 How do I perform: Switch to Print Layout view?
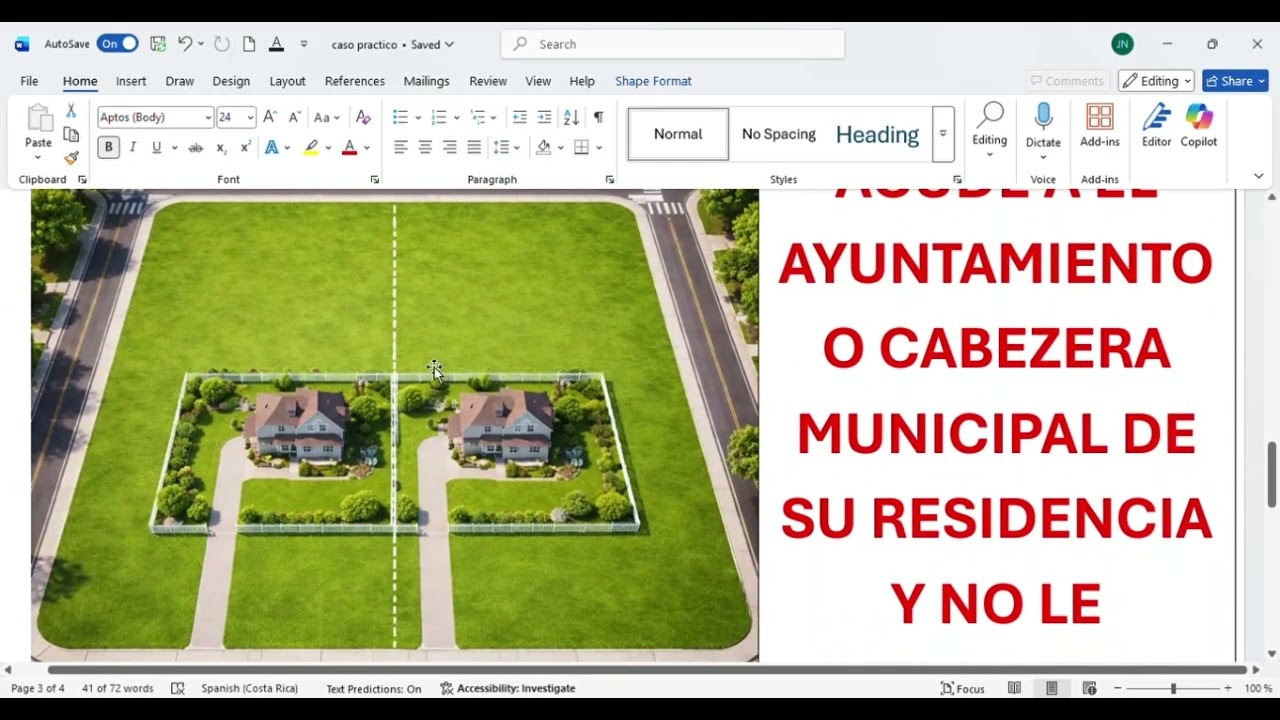[x=1052, y=688]
